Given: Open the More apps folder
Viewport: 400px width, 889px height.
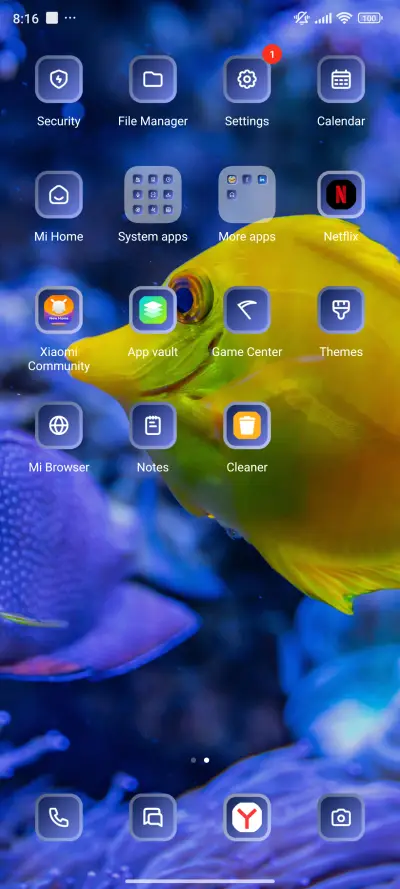Looking at the screenshot, I should coord(247,194).
